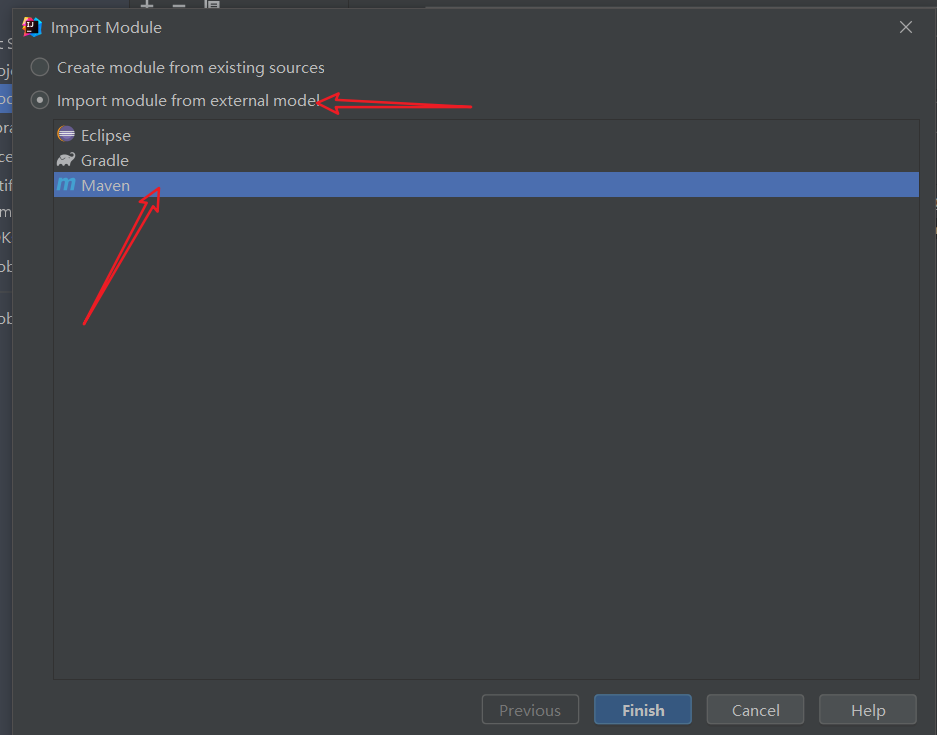
Task: Click the Gradle elephant icon
Action: tap(66, 160)
